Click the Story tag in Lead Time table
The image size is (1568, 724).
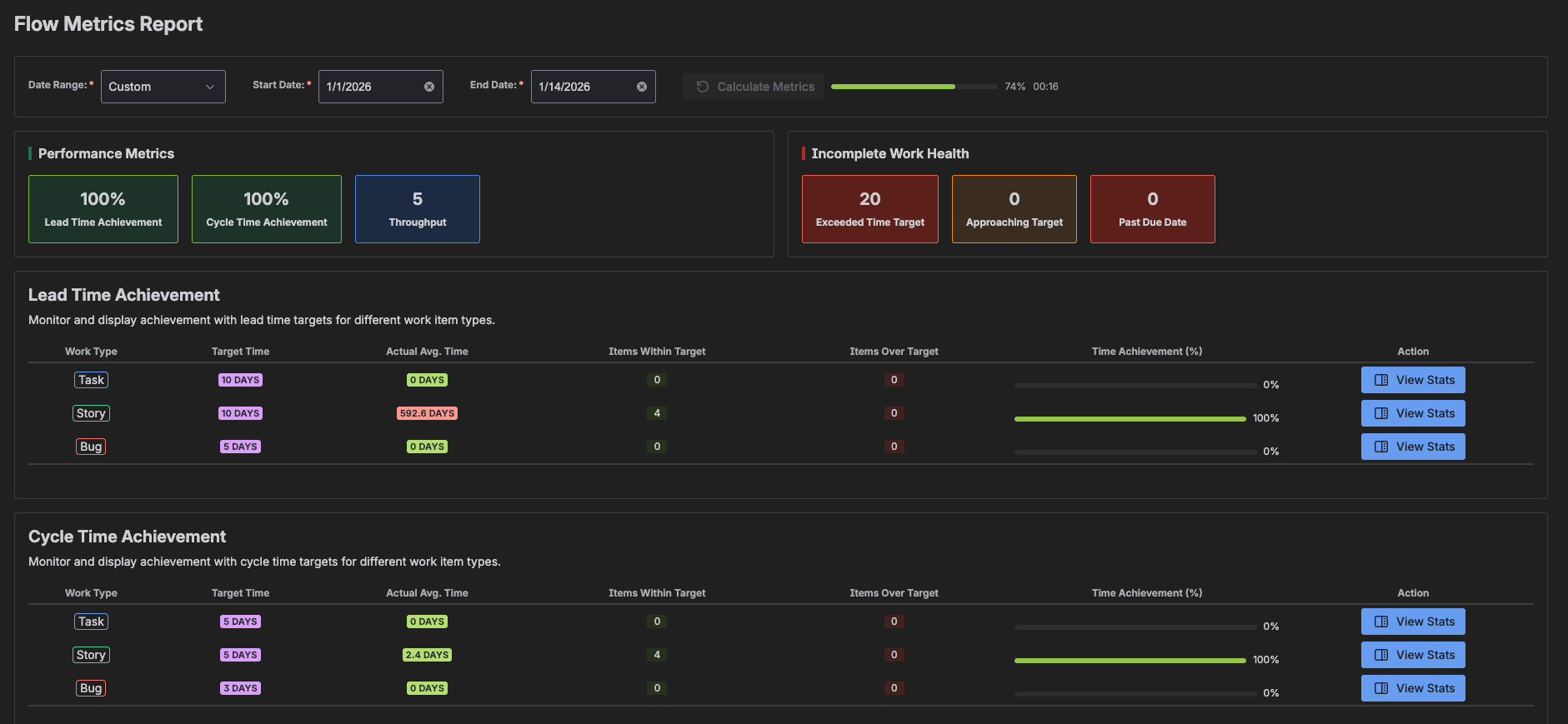(x=91, y=413)
